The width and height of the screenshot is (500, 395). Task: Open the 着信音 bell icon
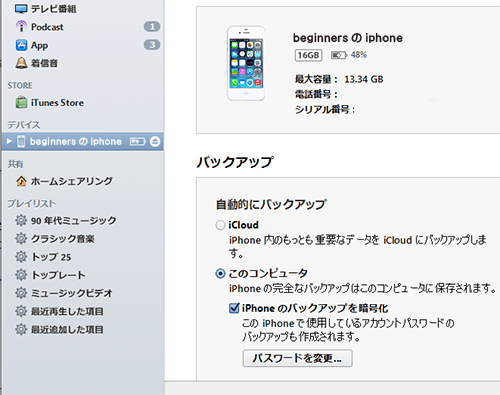click(x=21, y=63)
